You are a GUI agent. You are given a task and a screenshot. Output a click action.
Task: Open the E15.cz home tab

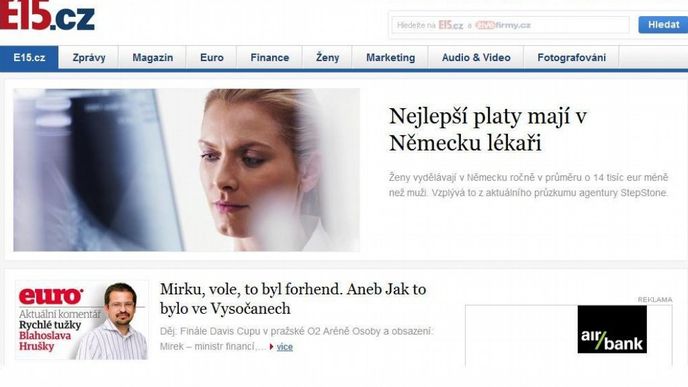coord(29,57)
